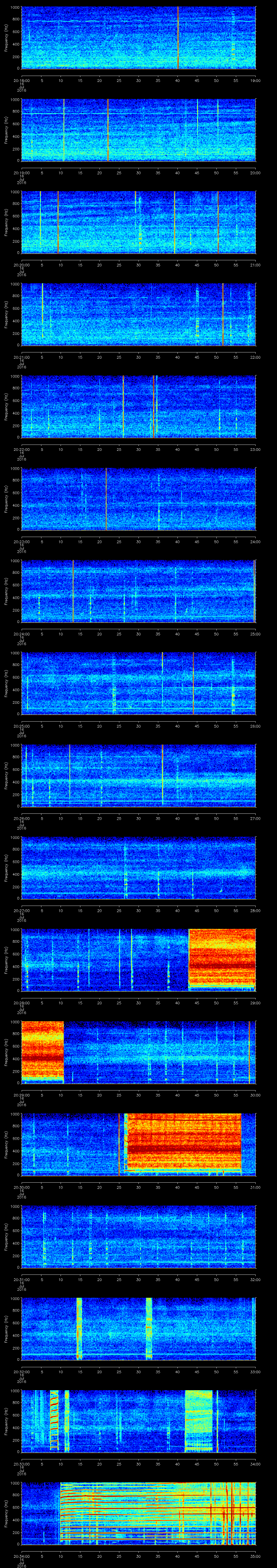The image size is (277, 1568).
Task: Select the "20:23:00" time label
Action: [x=21, y=542]
